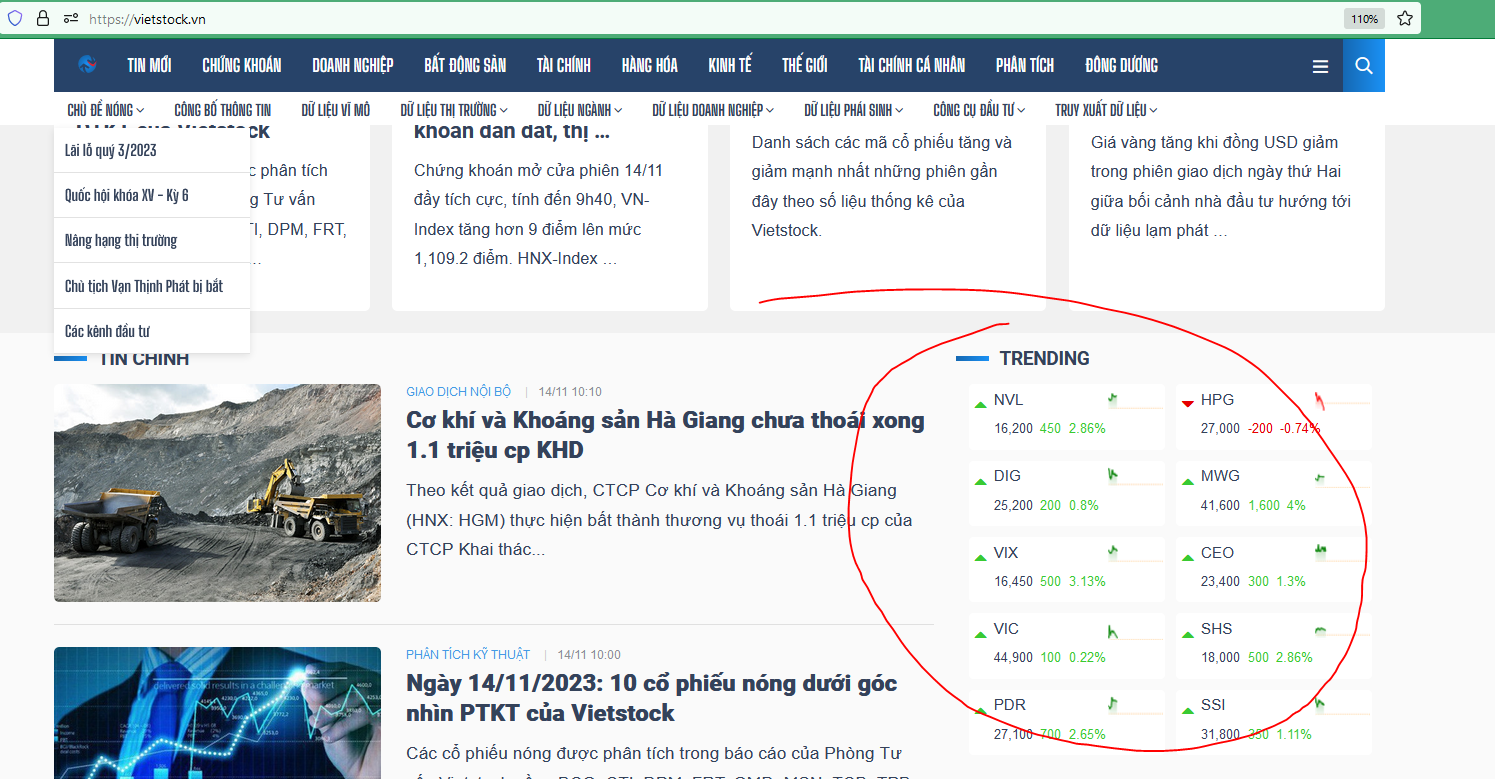Click the Giao dịch nội bộ category link
This screenshot has width=1495, height=779.
pos(458,392)
